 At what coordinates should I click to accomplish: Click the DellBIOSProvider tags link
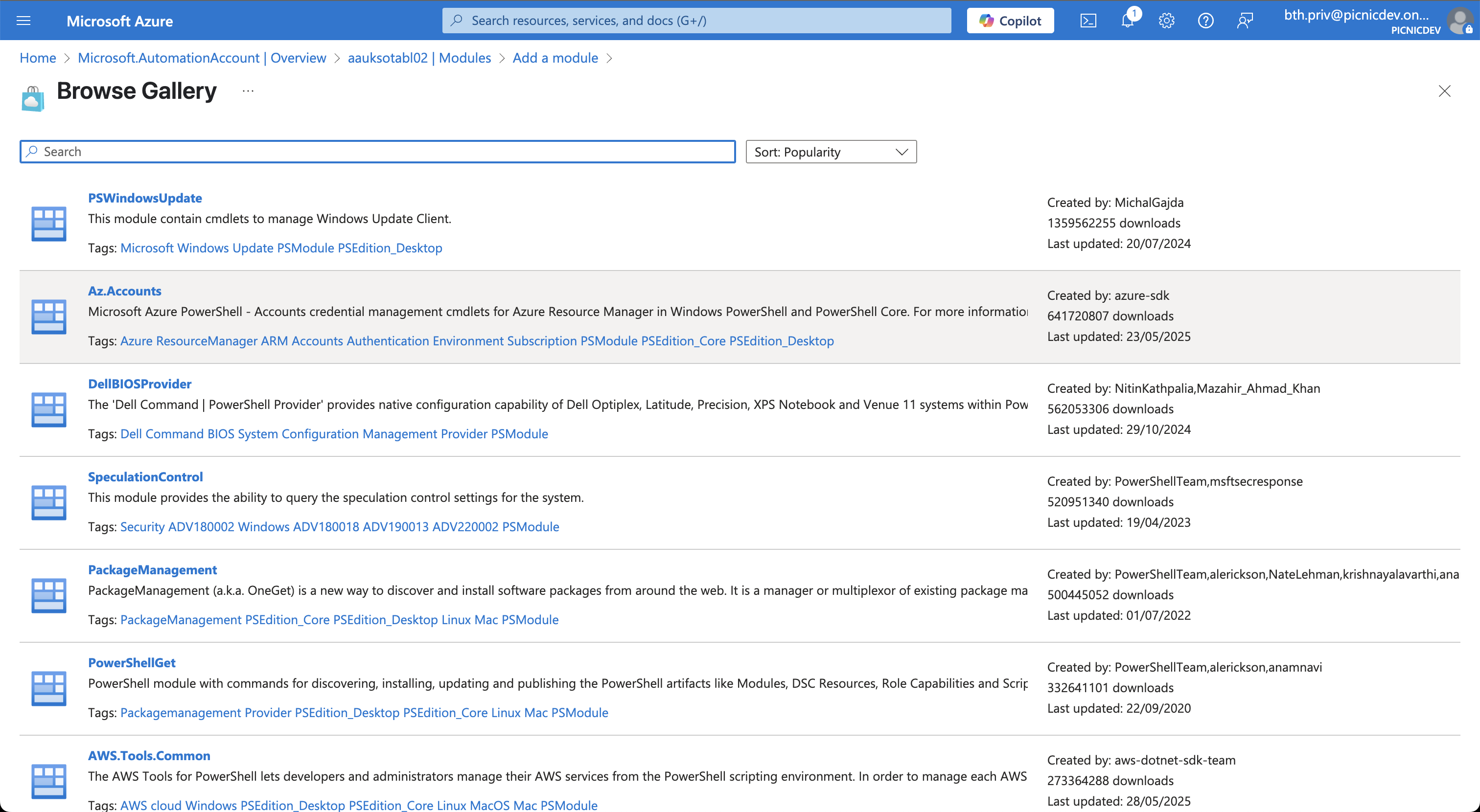[334, 434]
